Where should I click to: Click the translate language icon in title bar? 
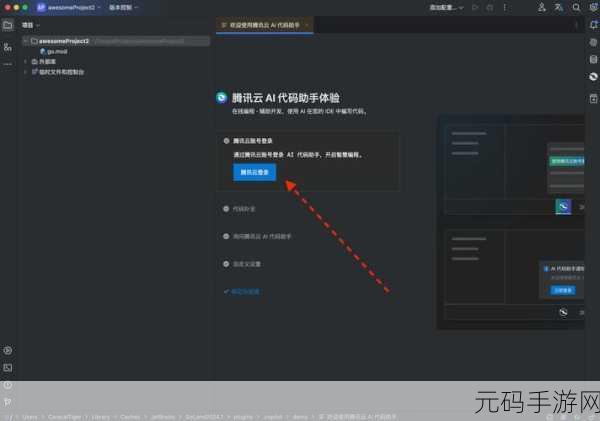(x=559, y=7)
